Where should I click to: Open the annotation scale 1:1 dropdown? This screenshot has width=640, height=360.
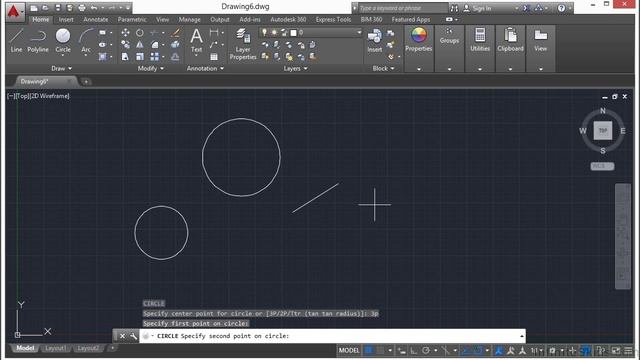coord(536,350)
